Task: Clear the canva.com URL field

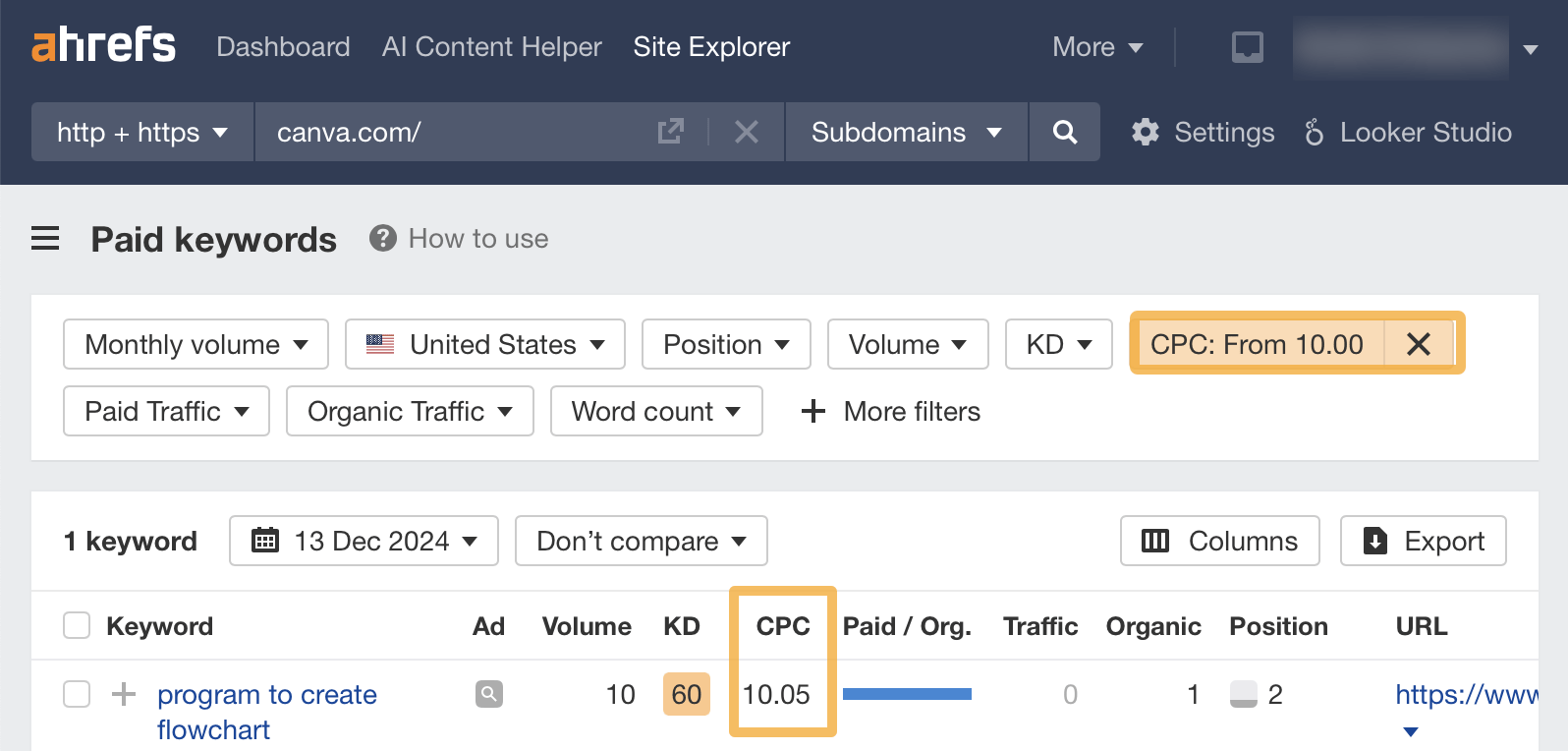Action: 747,132
